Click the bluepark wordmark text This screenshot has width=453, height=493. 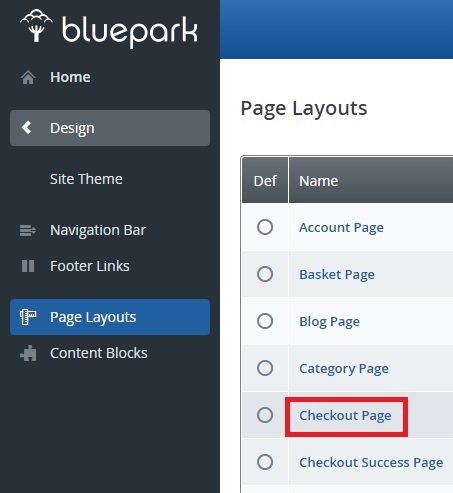(130, 31)
